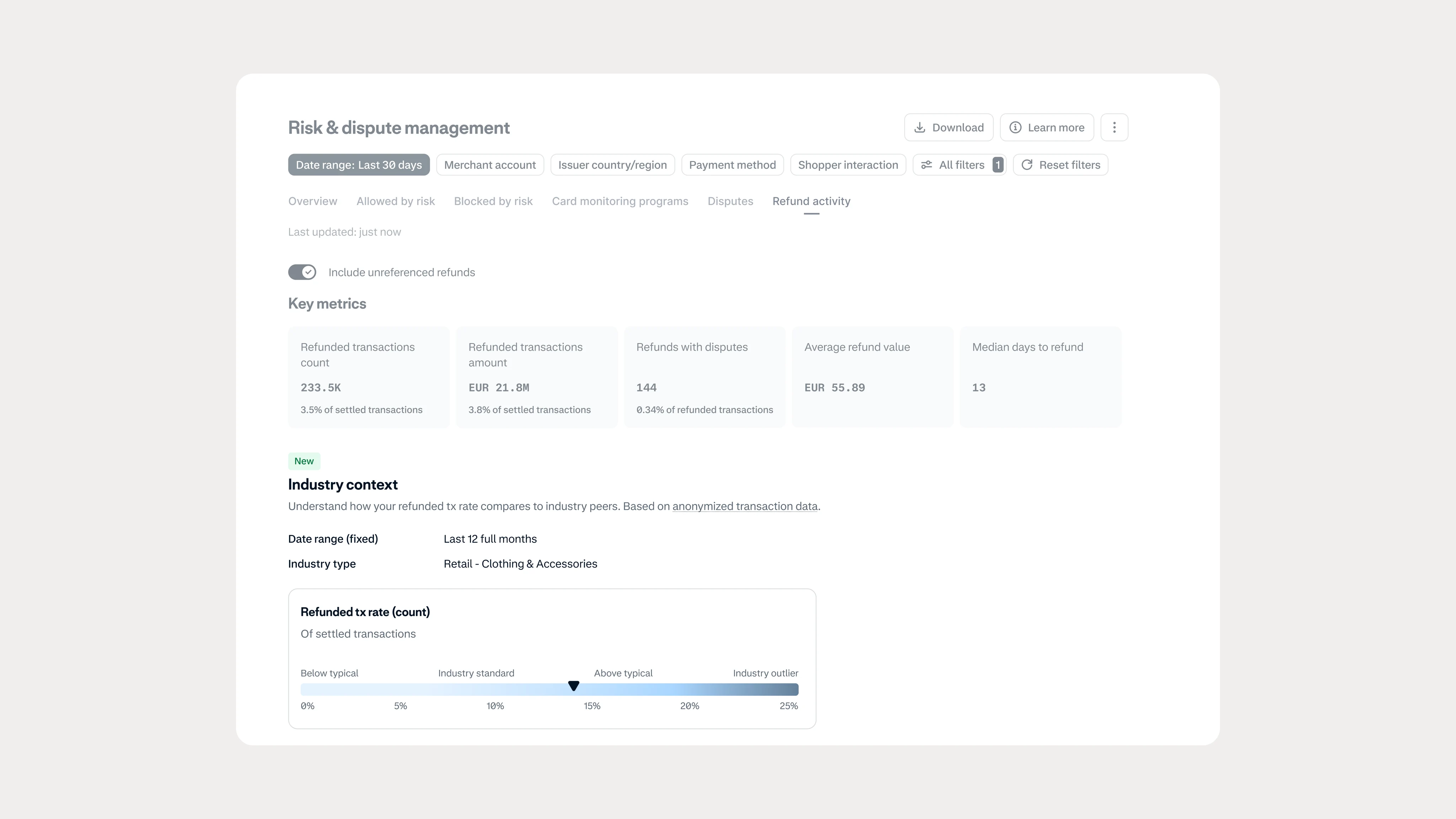Click the Average refund value card

coord(873,377)
